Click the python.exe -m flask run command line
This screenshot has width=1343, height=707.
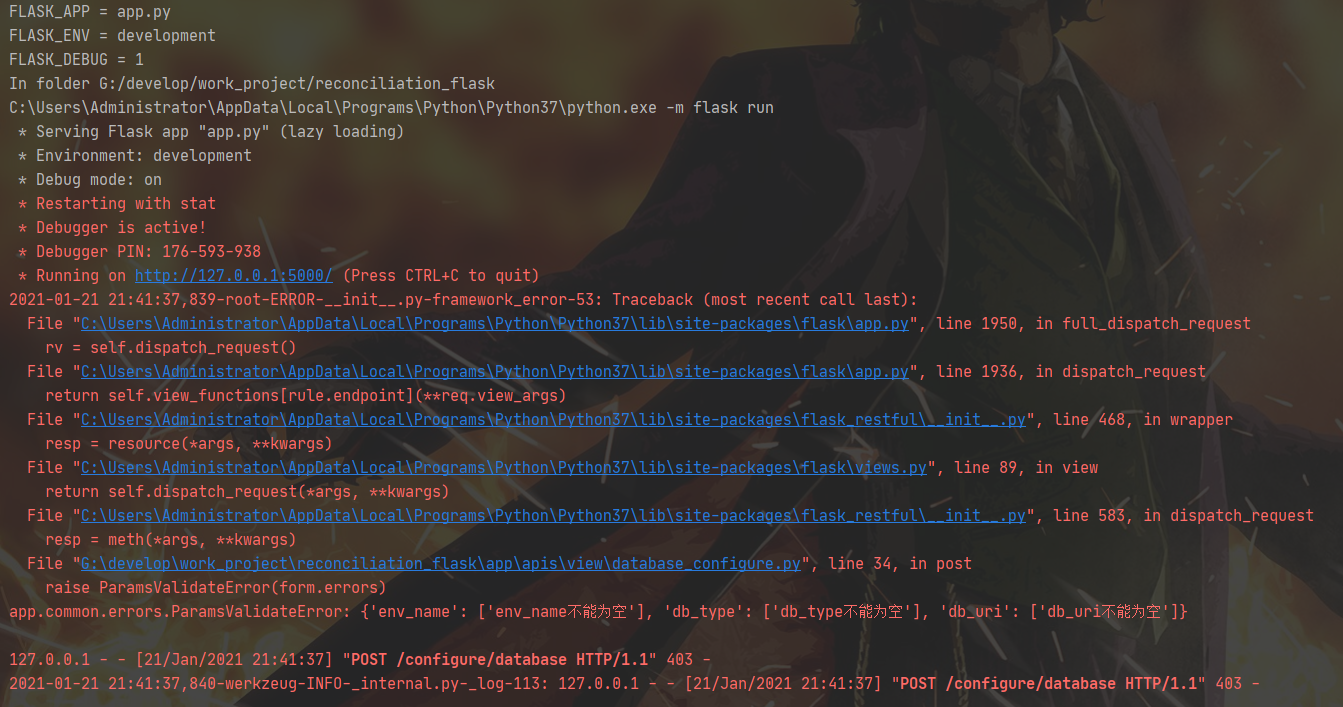click(391, 108)
